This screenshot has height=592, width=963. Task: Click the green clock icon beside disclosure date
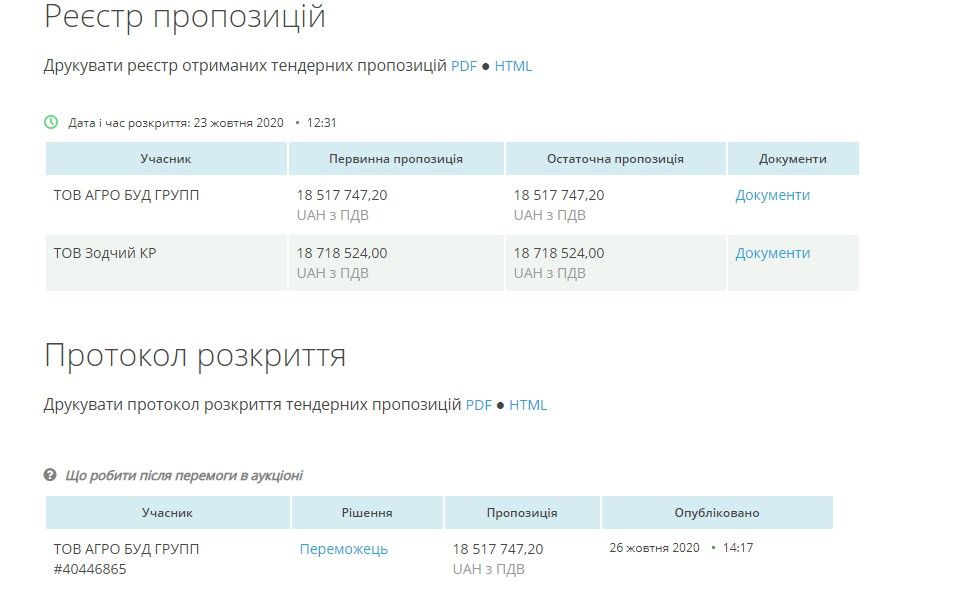coord(49,122)
